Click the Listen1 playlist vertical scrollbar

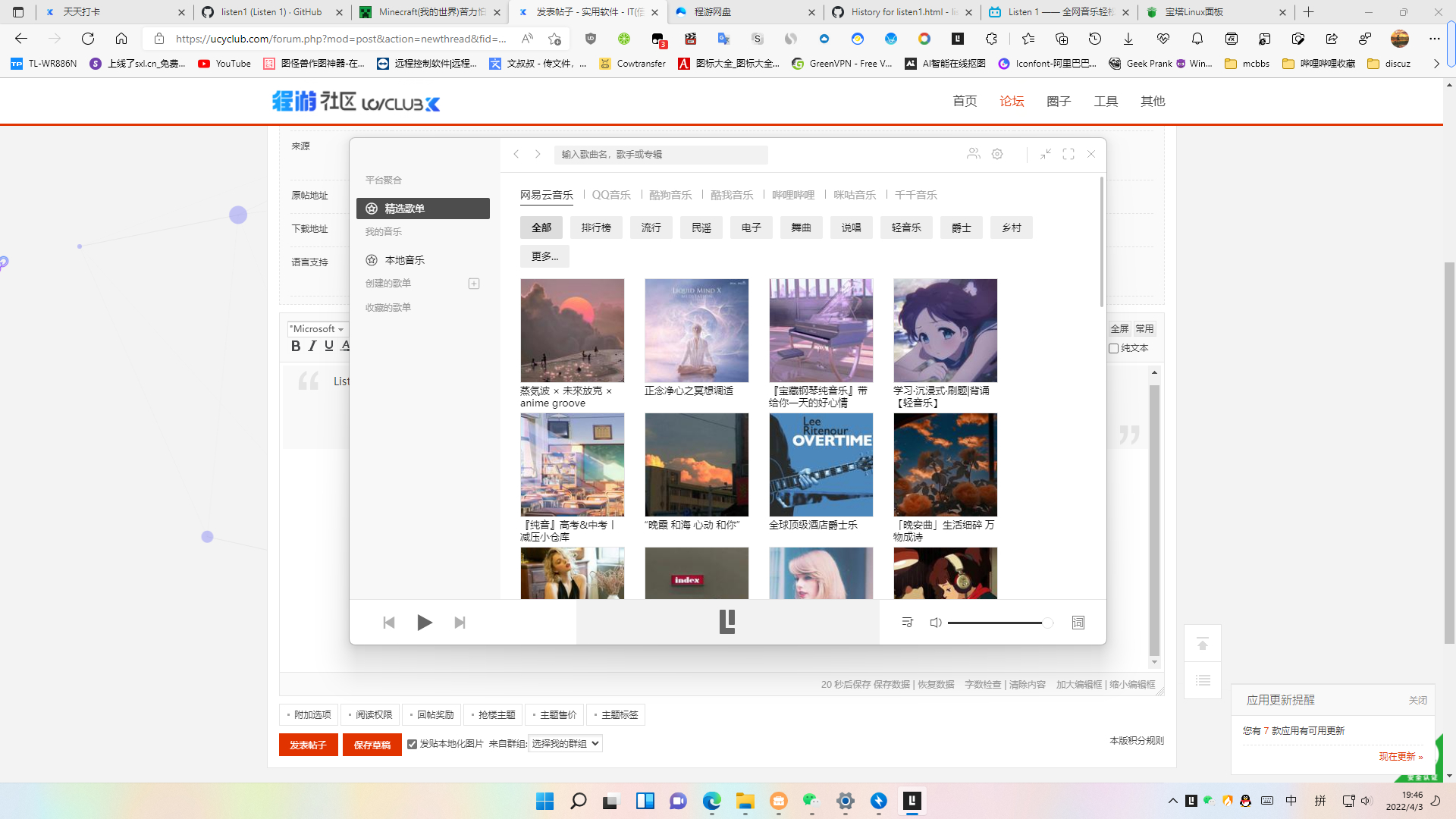[1102, 243]
